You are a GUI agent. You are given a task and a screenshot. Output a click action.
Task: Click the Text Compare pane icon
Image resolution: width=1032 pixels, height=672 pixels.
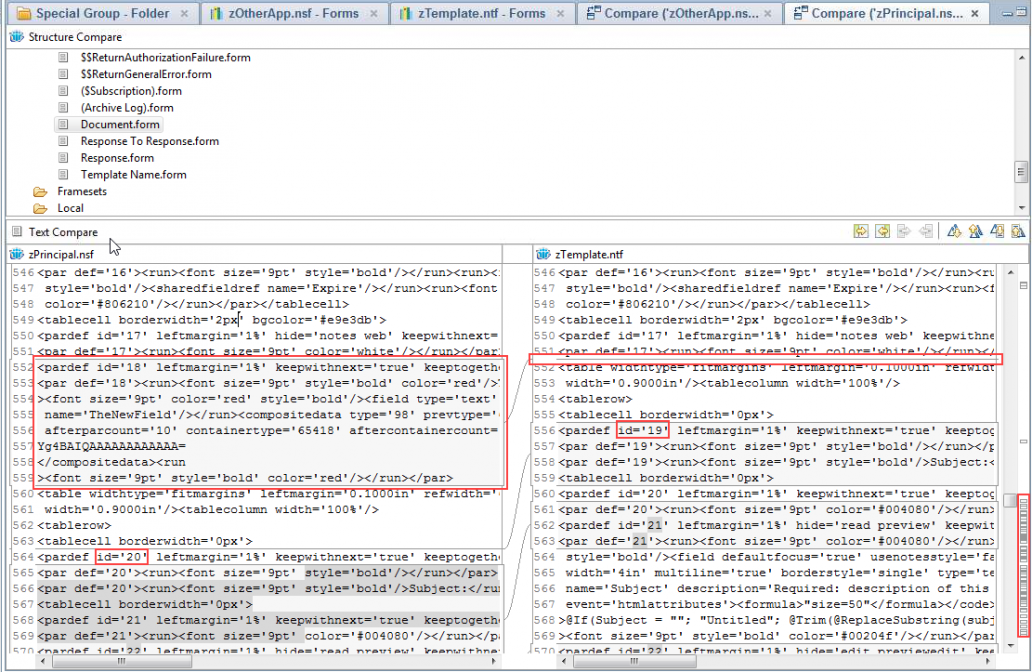[17, 232]
